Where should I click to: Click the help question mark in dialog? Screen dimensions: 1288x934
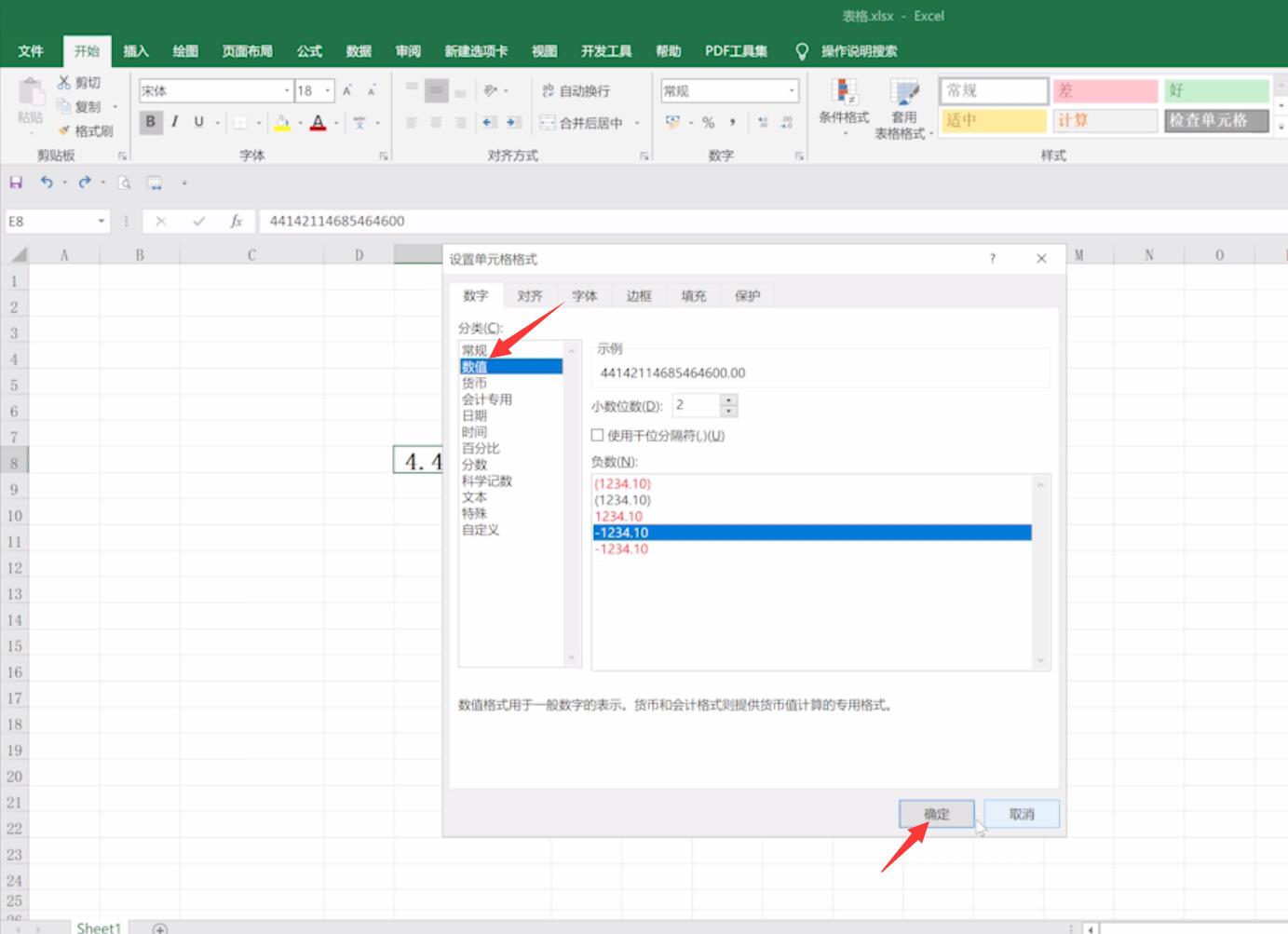(993, 259)
